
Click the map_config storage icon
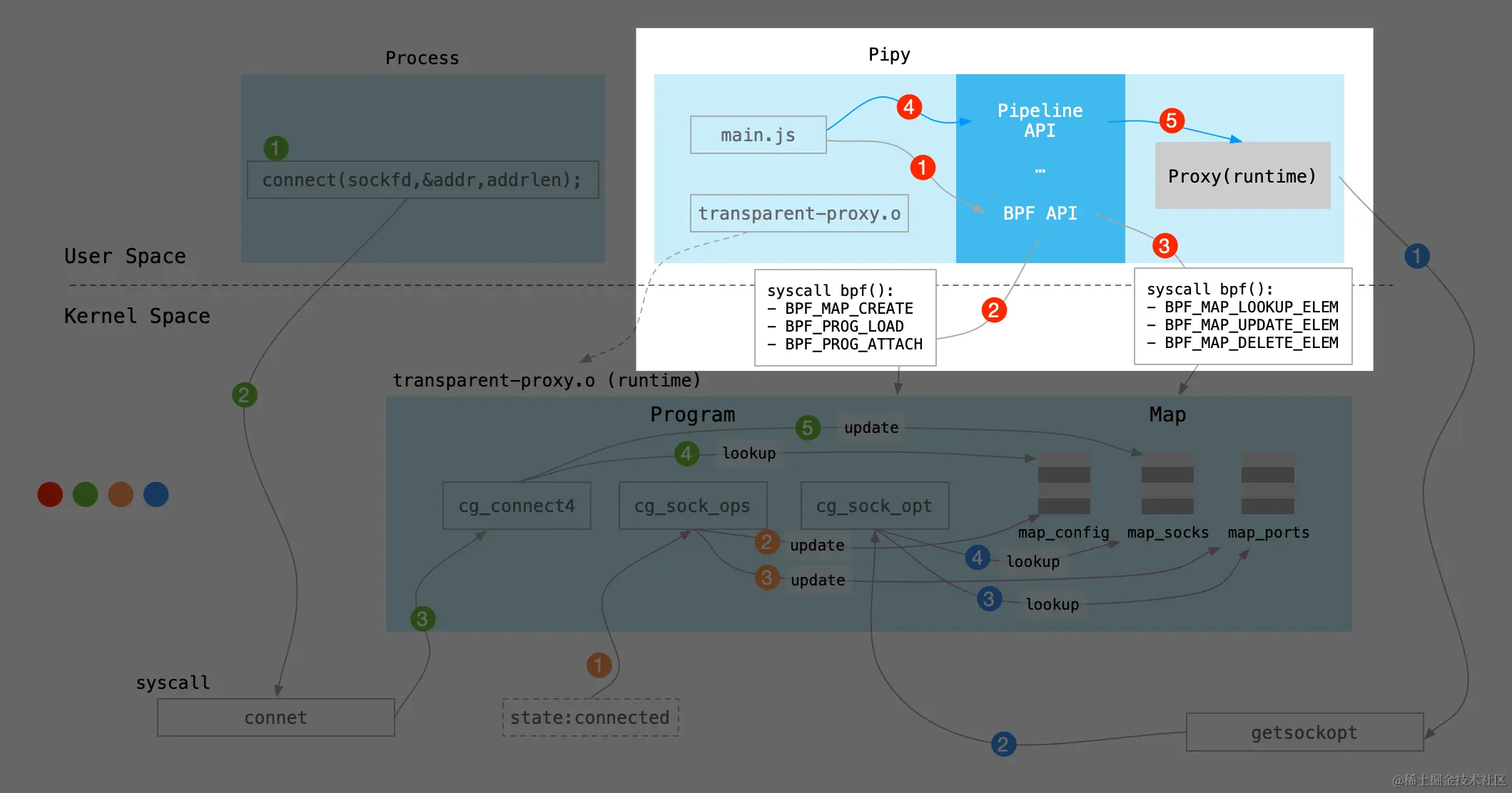click(x=1064, y=484)
